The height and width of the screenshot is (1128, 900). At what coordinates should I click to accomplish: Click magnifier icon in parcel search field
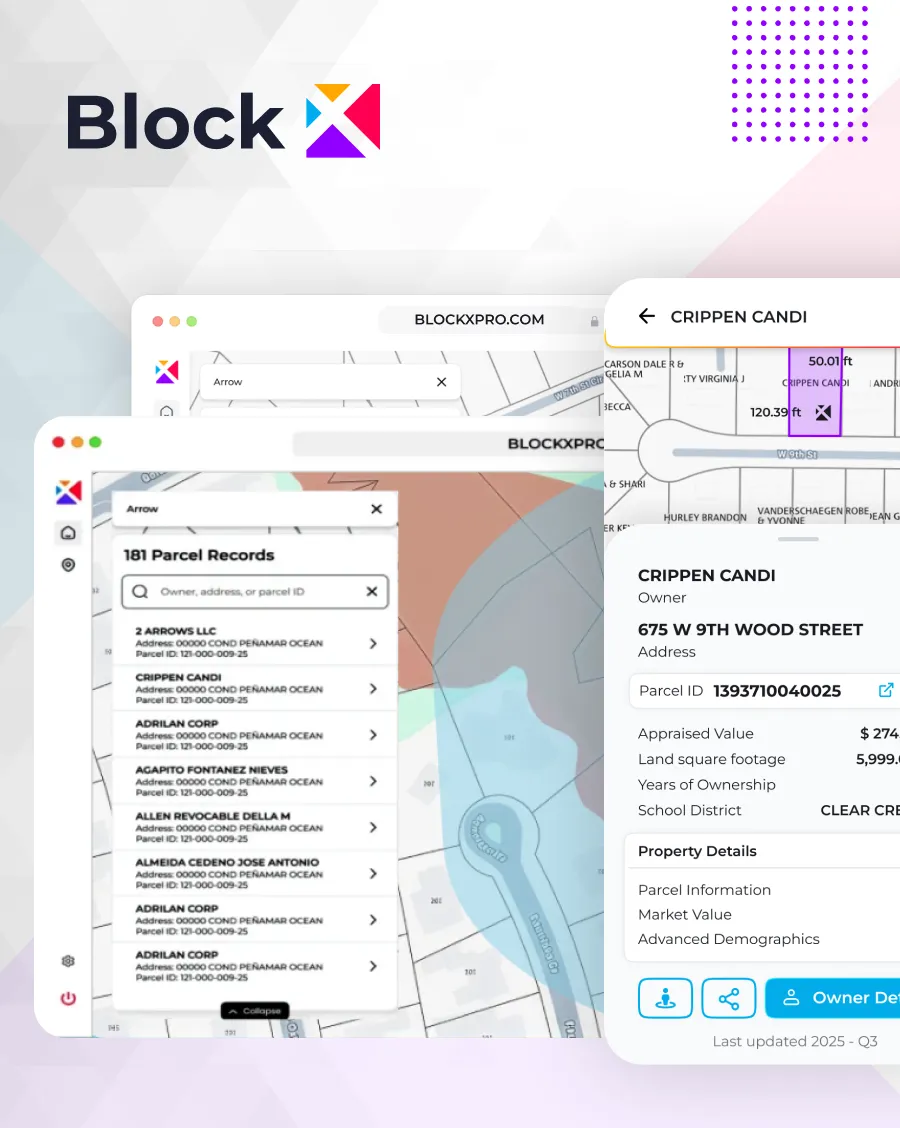[140, 591]
